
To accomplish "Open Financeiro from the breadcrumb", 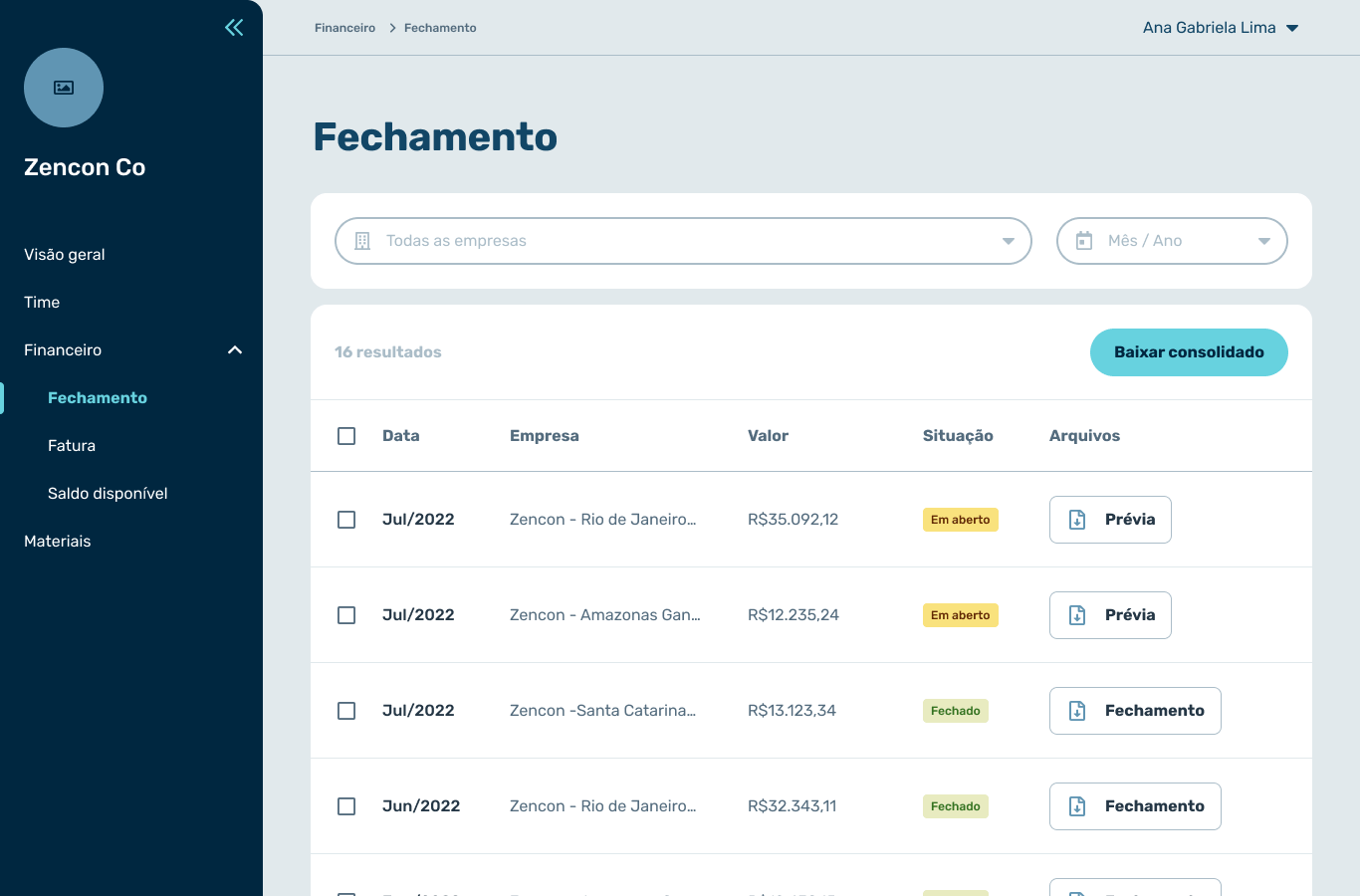I will [344, 28].
